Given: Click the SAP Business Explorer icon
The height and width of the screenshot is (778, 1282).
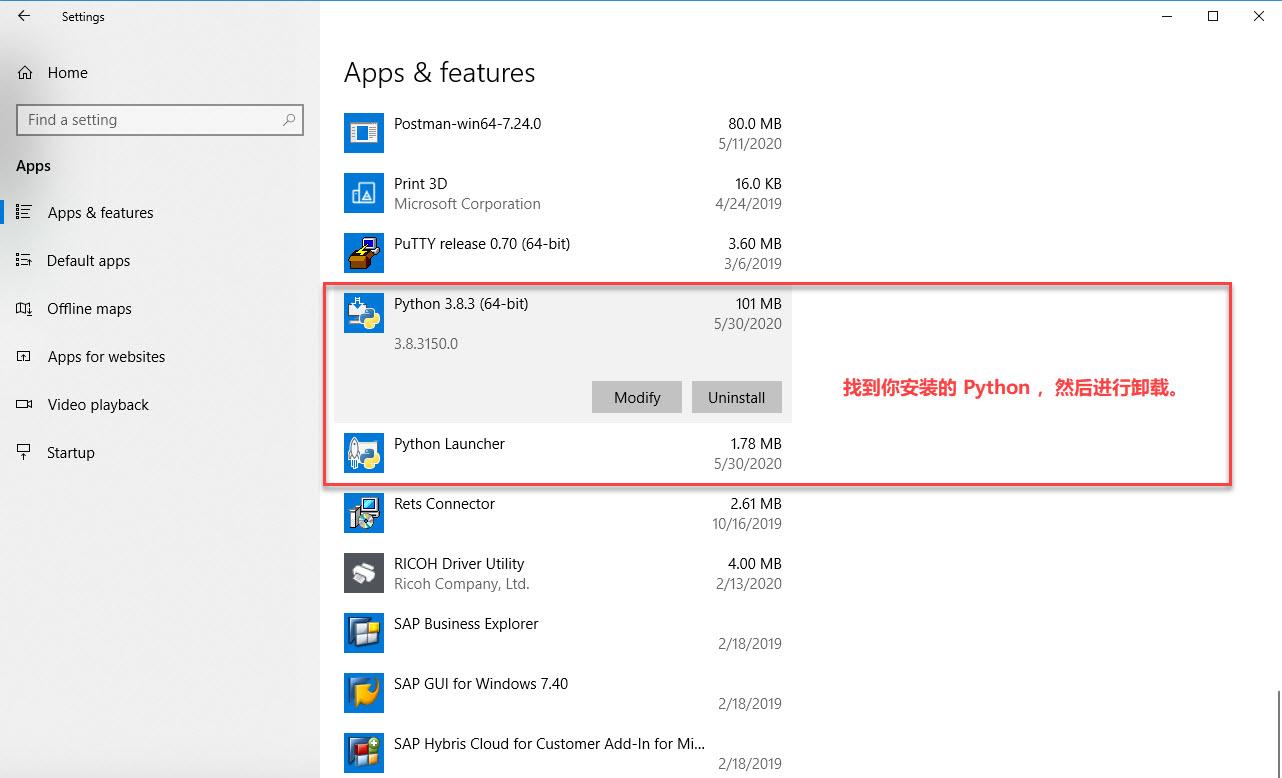Looking at the screenshot, I should 364,633.
